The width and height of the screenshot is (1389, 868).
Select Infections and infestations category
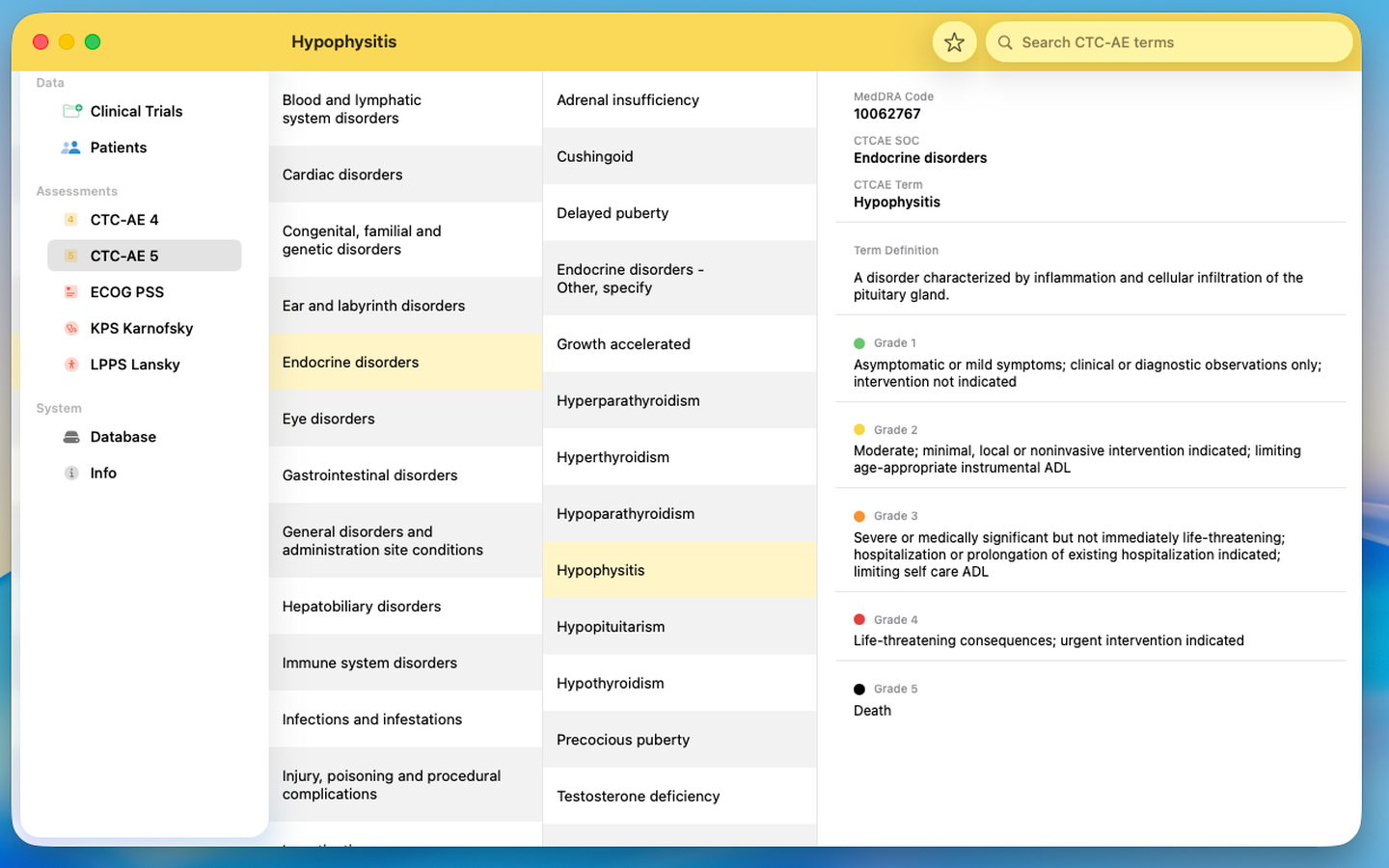405,719
